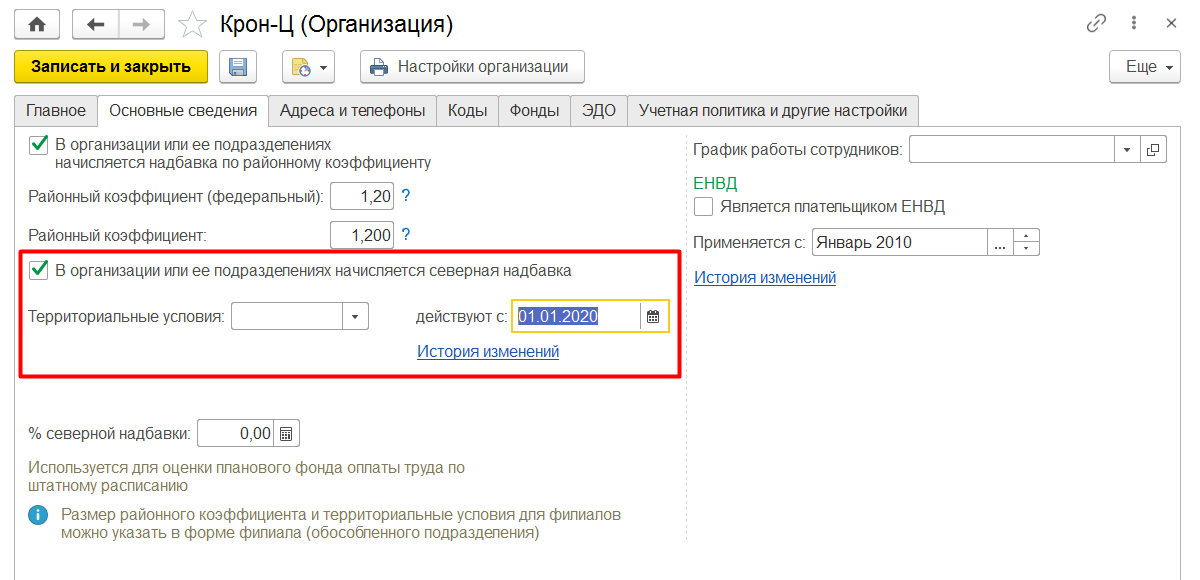Viewport: 1200px width, 580px height.
Task: Open the document history dropdown icon button
Action: [x=308, y=67]
